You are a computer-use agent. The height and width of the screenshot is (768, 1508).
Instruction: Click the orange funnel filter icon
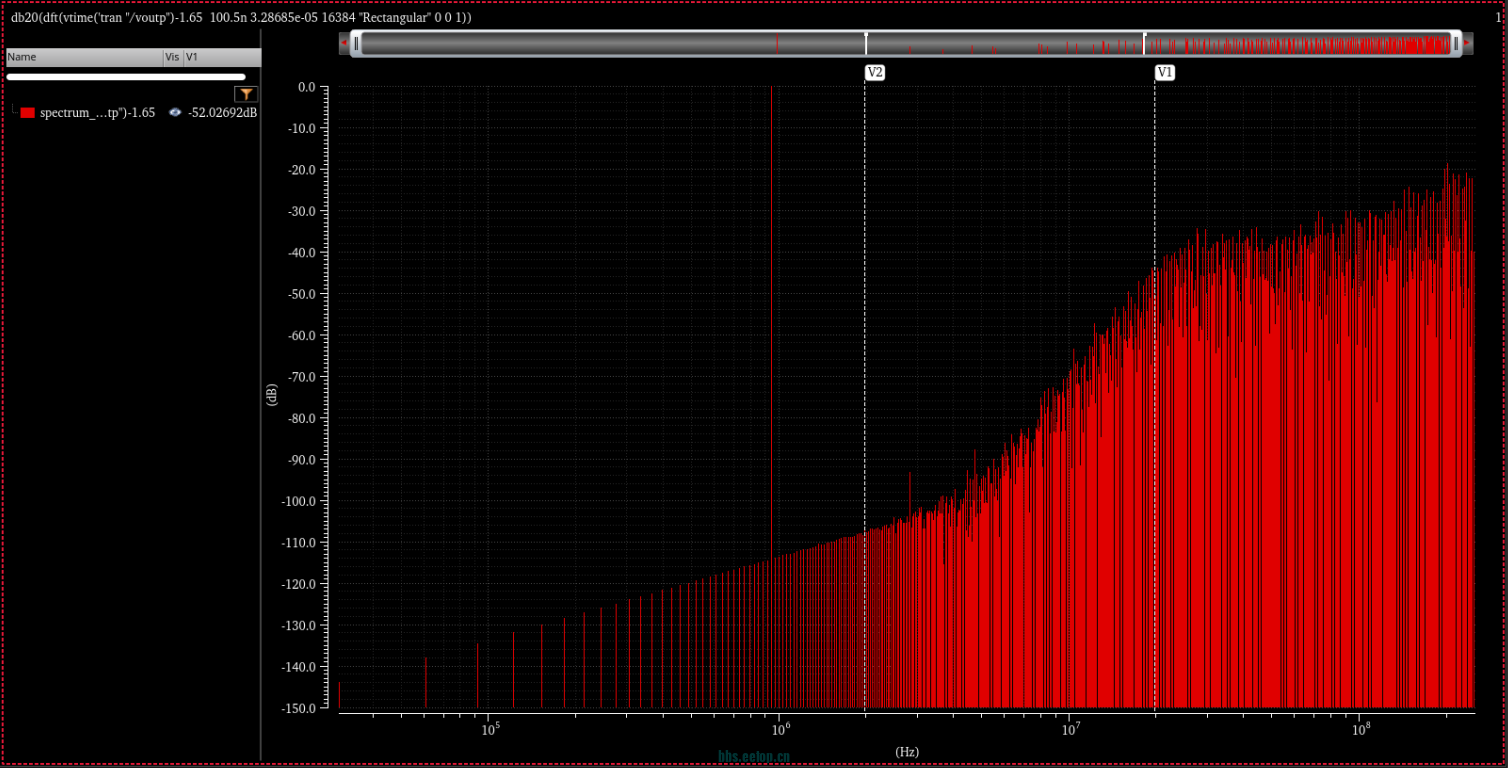click(246, 94)
